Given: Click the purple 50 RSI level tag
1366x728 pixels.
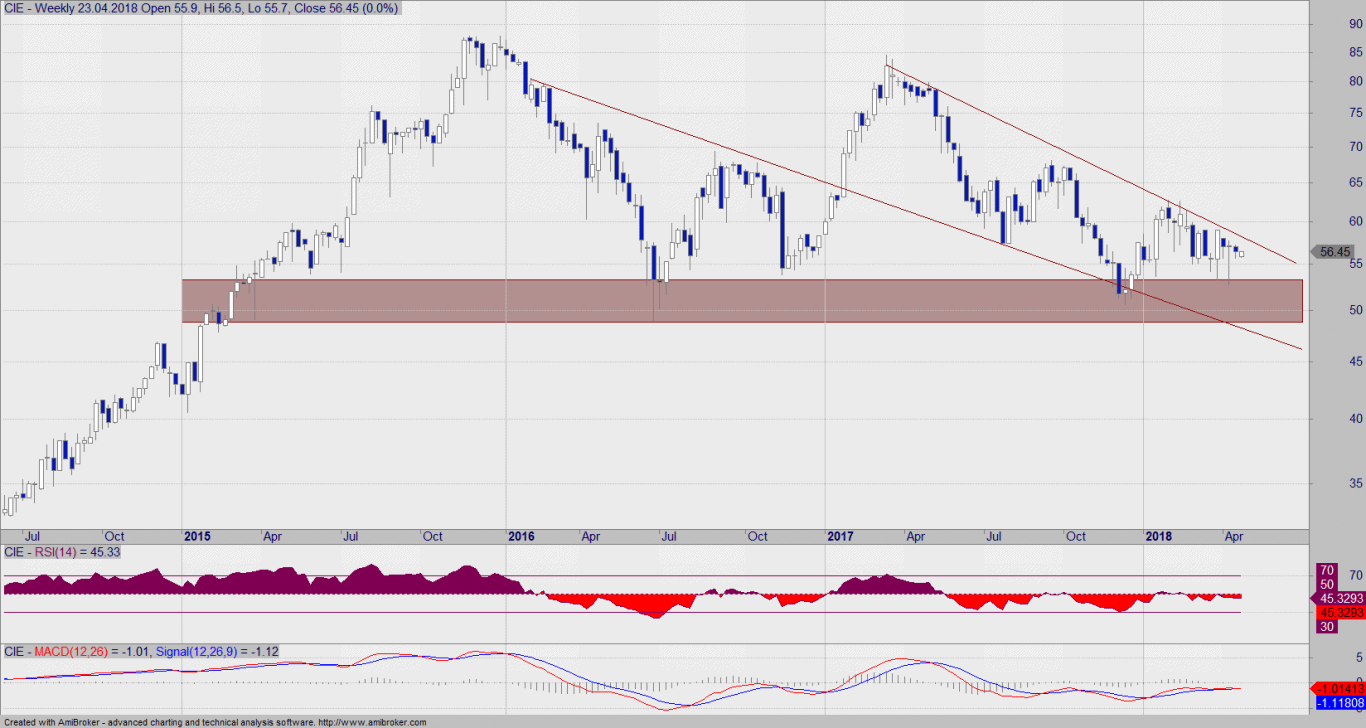Looking at the screenshot, I should 1325,583.
